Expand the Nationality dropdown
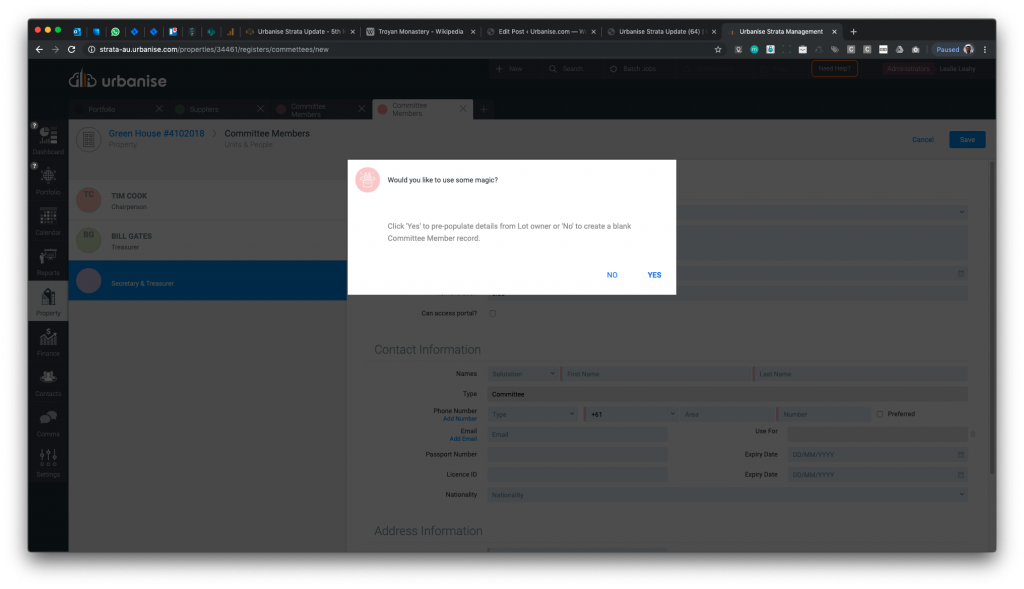 coord(727,495)
